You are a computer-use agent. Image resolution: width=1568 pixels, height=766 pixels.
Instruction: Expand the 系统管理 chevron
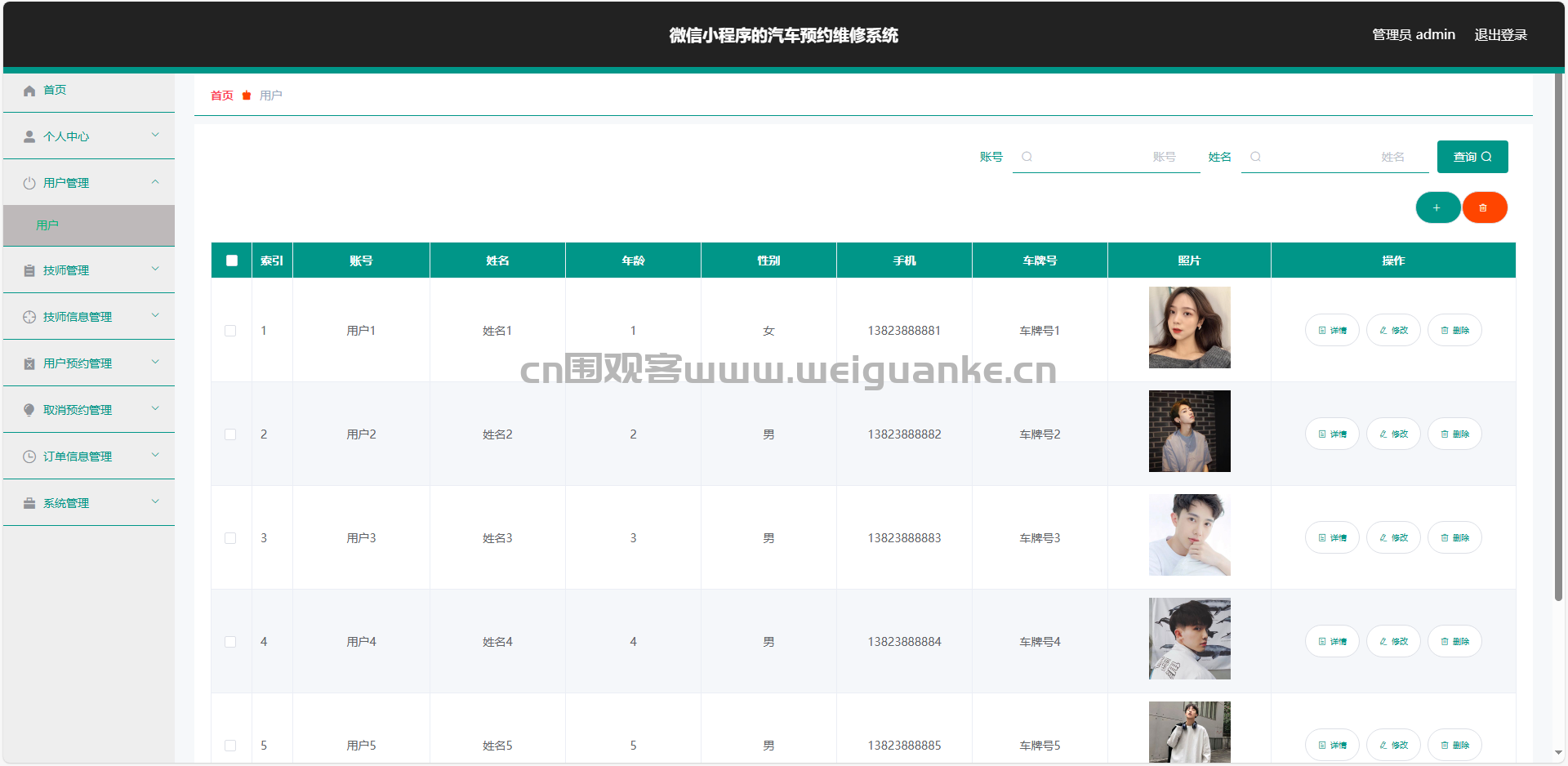[155, 502]
